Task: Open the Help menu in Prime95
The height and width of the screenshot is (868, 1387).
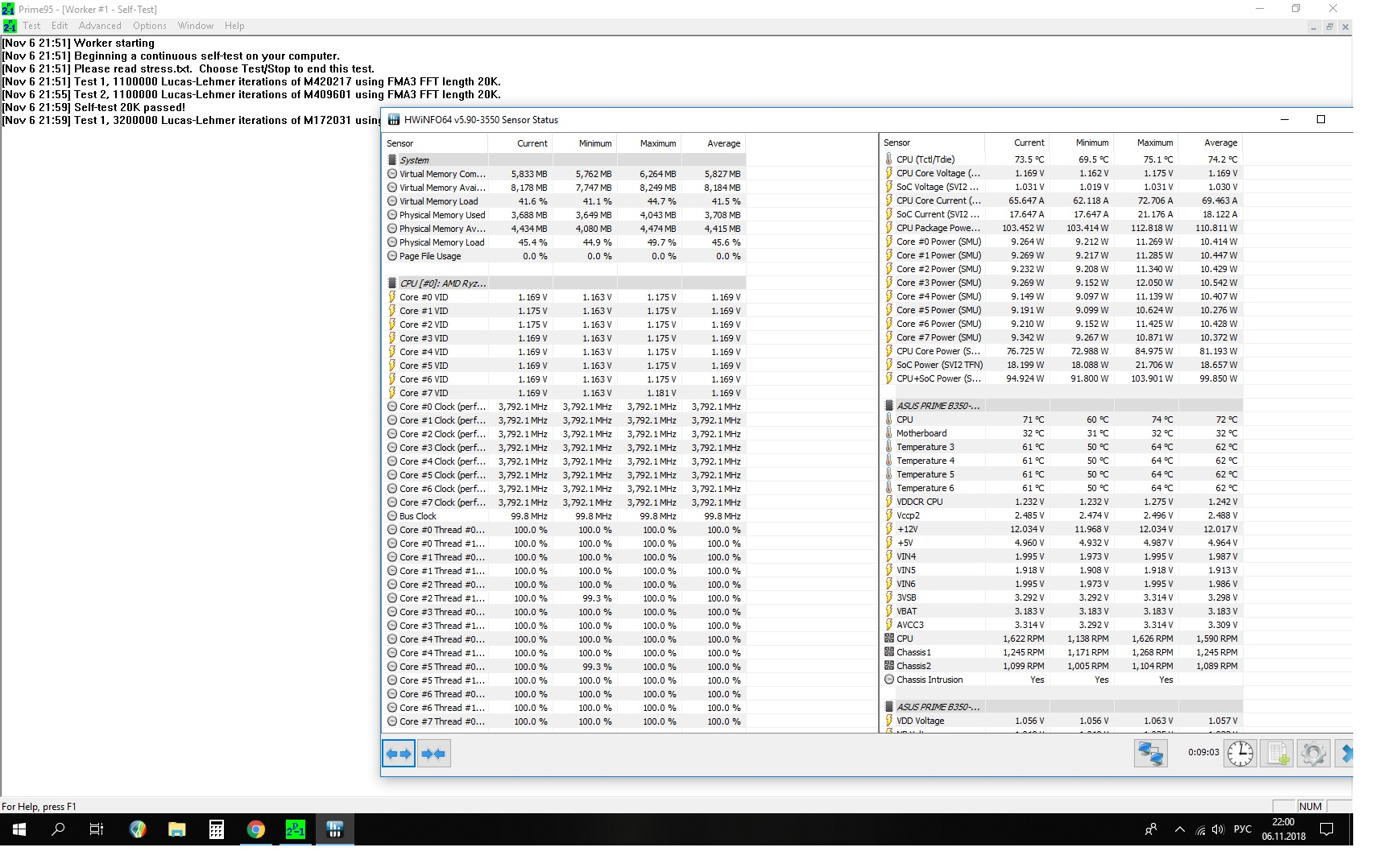Action: pyautogui.click(x=234, y=26)
